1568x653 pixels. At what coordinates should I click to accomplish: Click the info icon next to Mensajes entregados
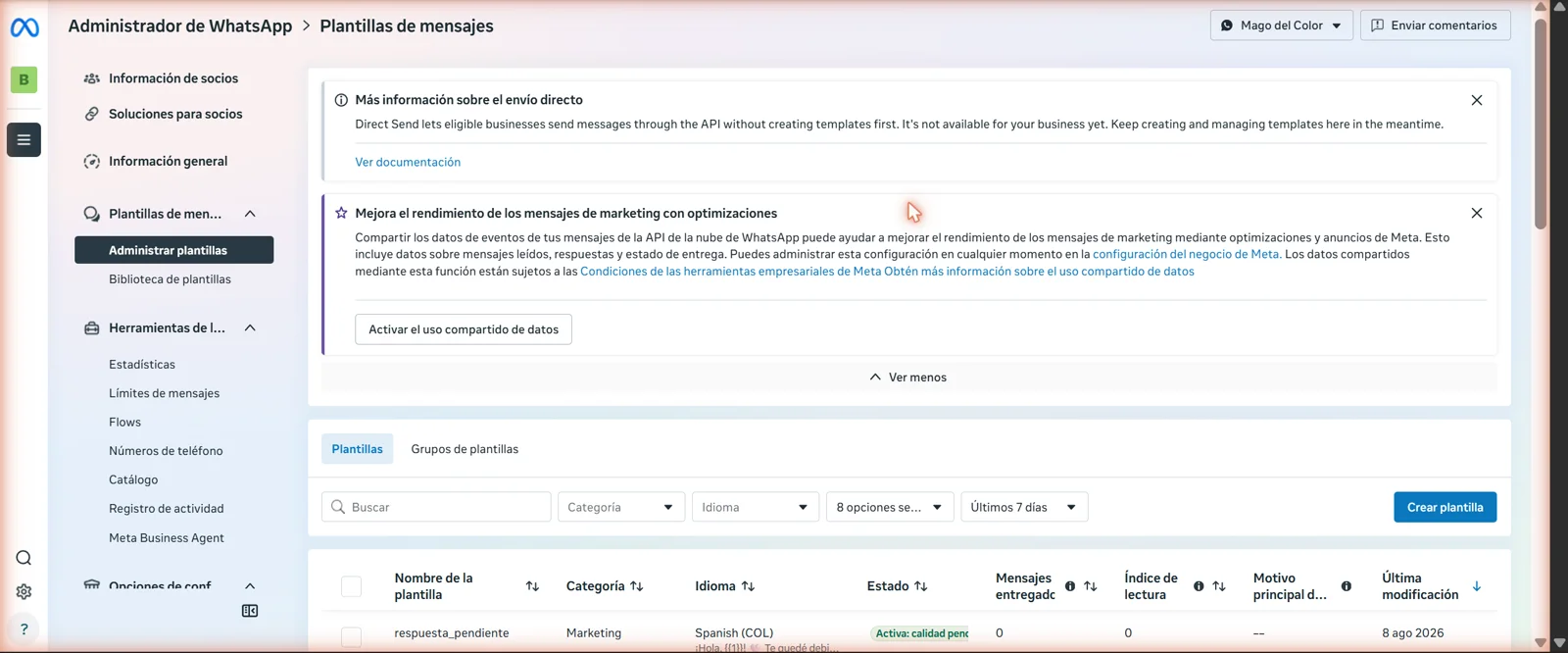1070,586
